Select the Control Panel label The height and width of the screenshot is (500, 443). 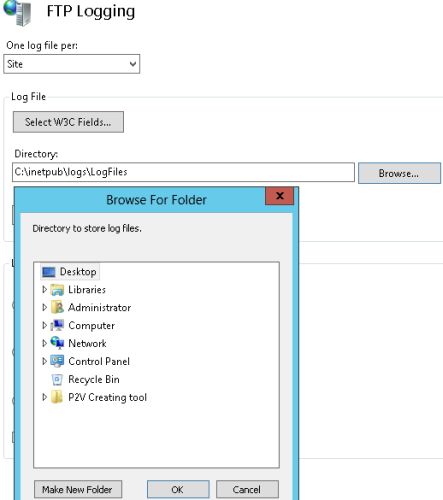click(x=99, y=361)
